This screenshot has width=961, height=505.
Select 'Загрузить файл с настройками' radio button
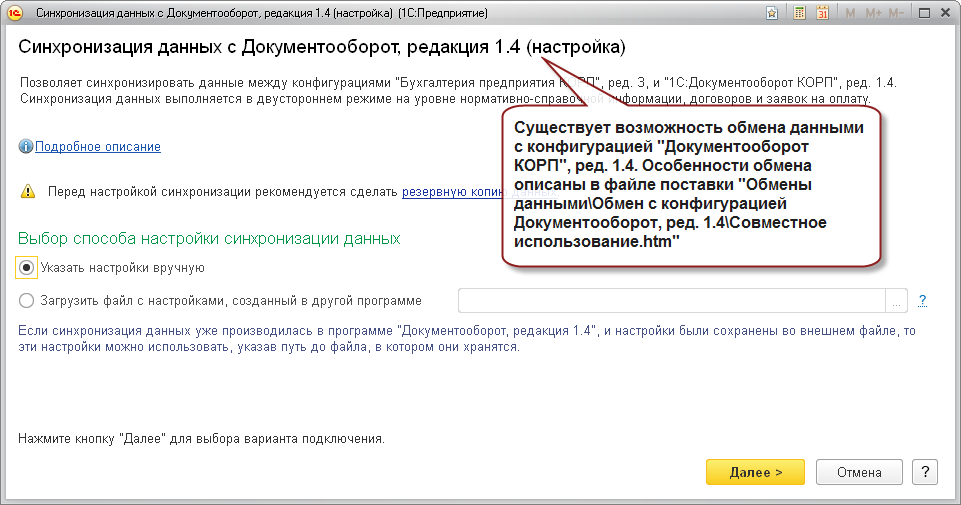26,301
